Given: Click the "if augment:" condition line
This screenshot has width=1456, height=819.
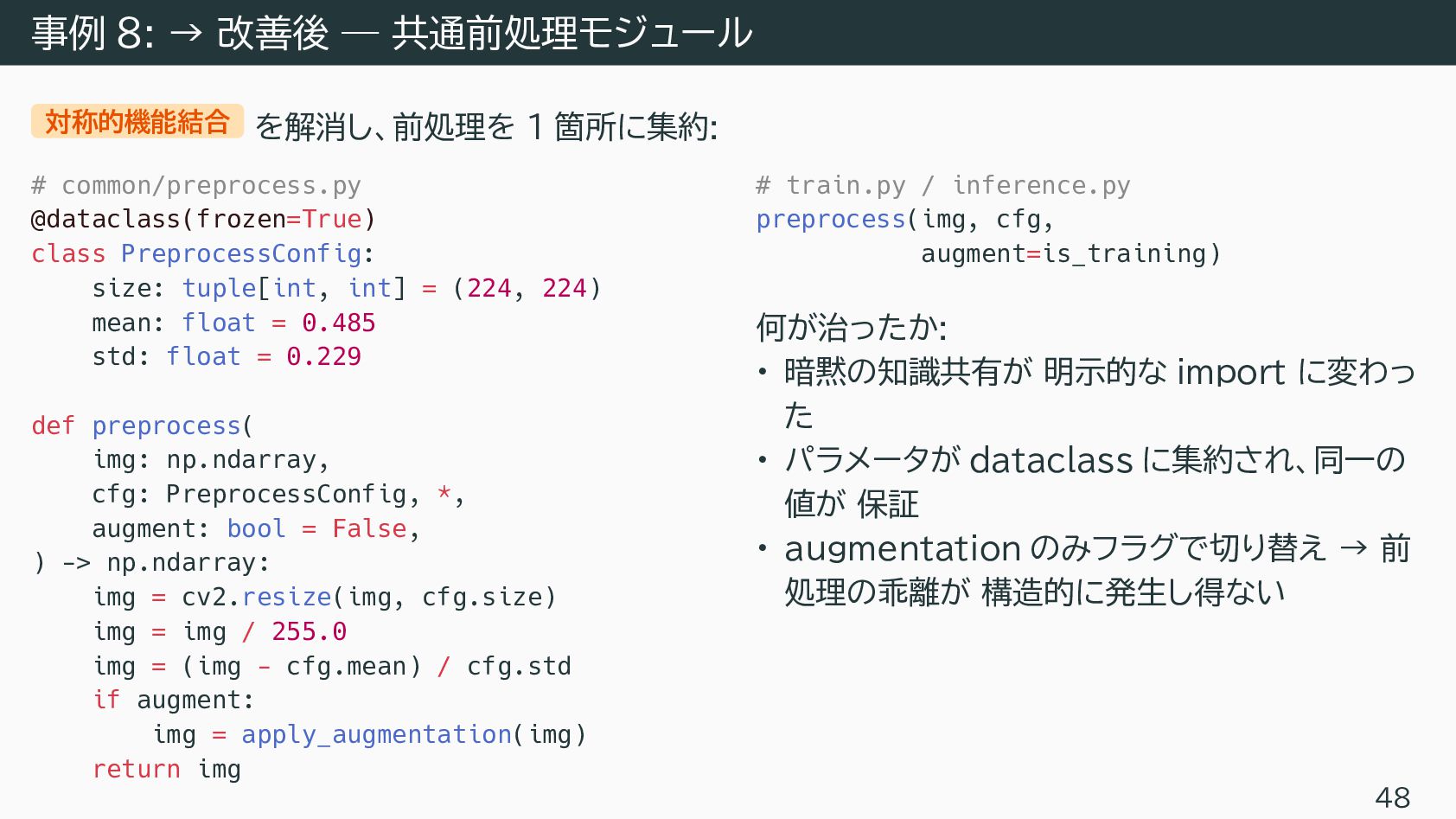Looking at the screenshot, I should (174, 700).
